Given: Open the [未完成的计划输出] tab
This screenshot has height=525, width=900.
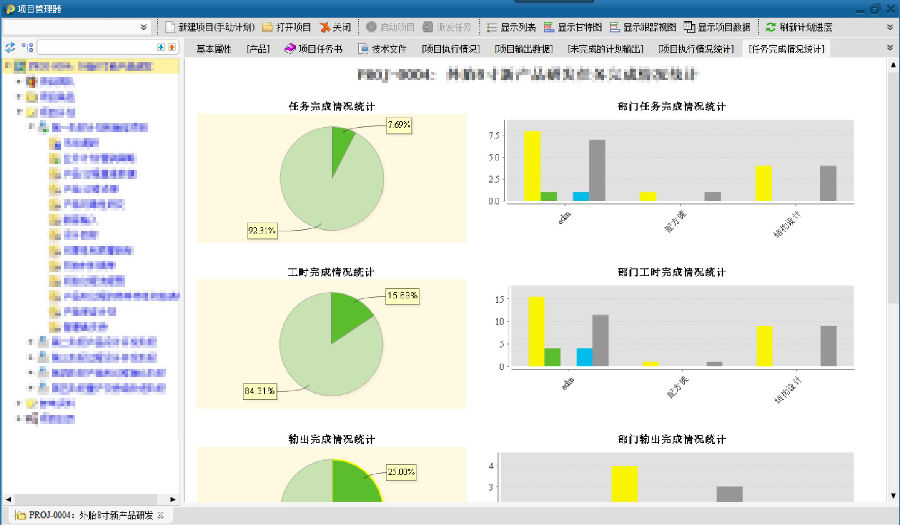Looking at the screenshot, I should (606, 49).
